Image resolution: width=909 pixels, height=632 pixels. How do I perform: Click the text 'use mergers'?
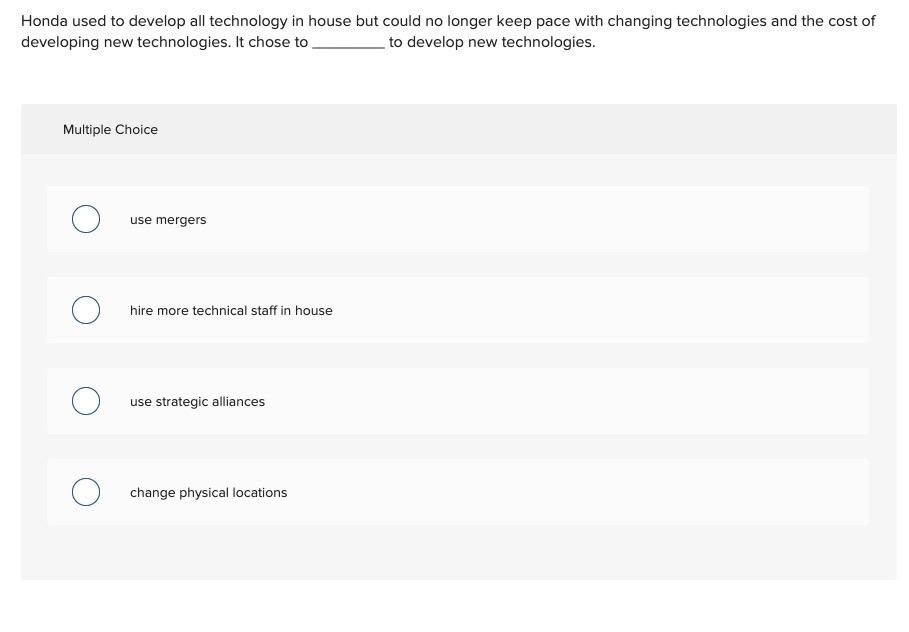[168, 219]
